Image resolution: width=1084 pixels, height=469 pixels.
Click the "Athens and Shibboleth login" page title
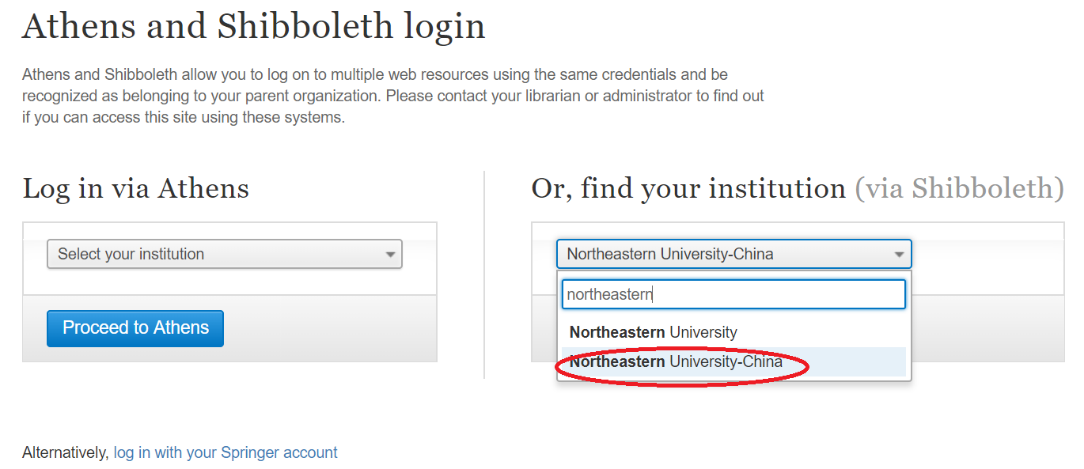click(253, 27)
